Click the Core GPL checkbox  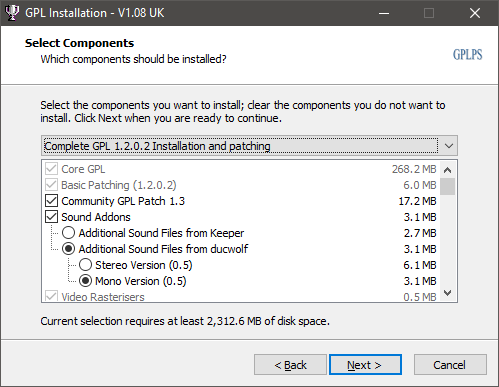51,169
